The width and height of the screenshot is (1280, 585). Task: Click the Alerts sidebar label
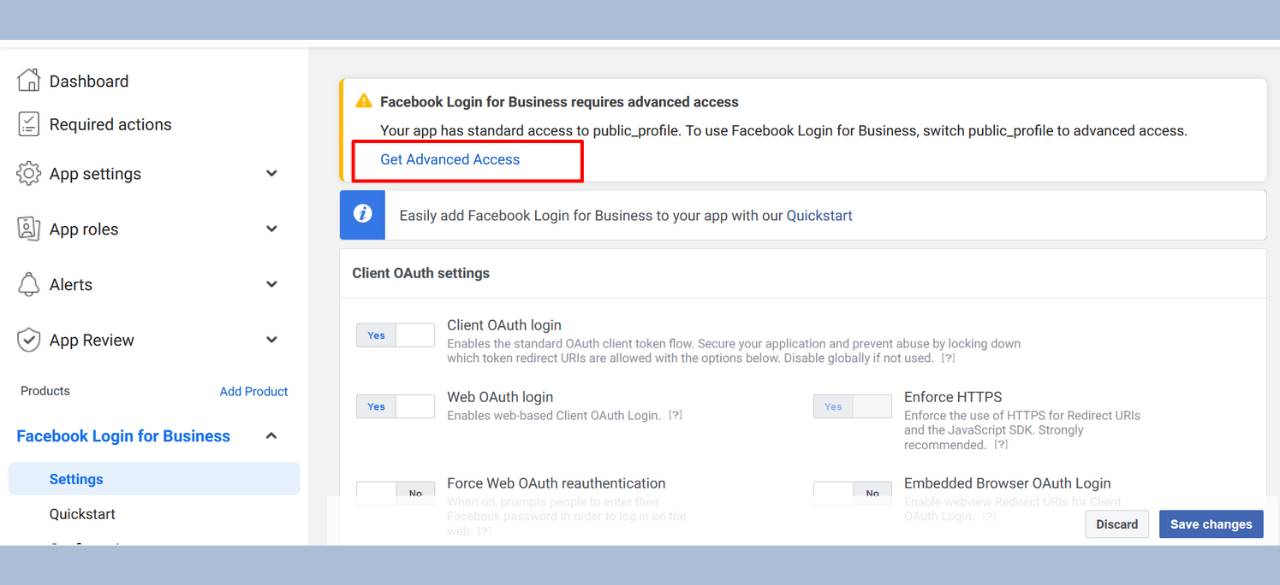pos(71,285)
